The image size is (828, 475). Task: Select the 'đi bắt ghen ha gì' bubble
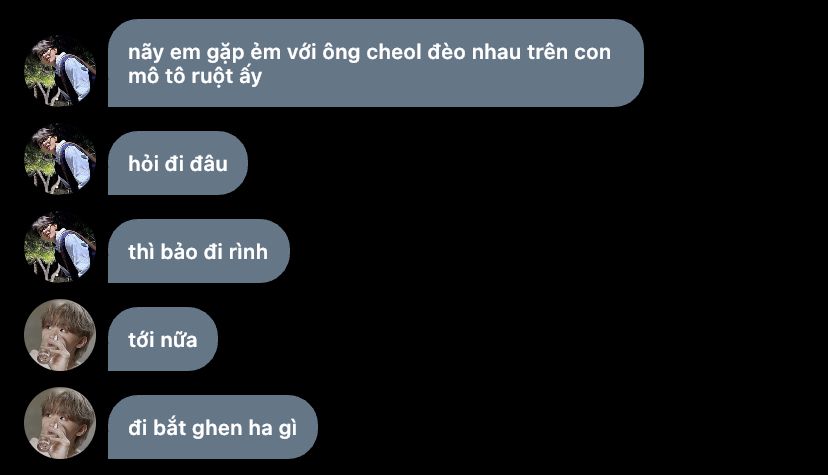click(x=213, y=428)
